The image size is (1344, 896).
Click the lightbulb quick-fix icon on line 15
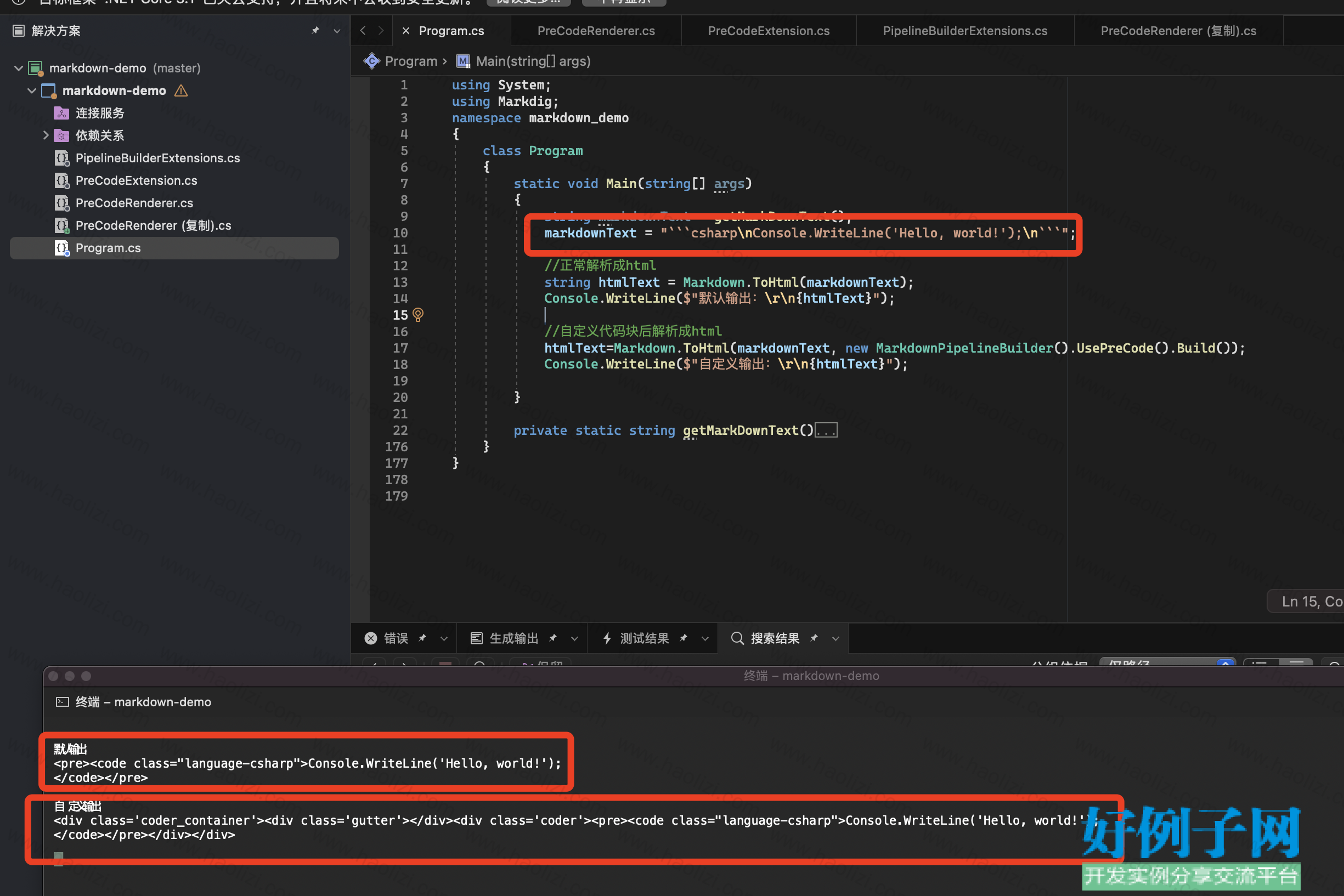point(418,315)
